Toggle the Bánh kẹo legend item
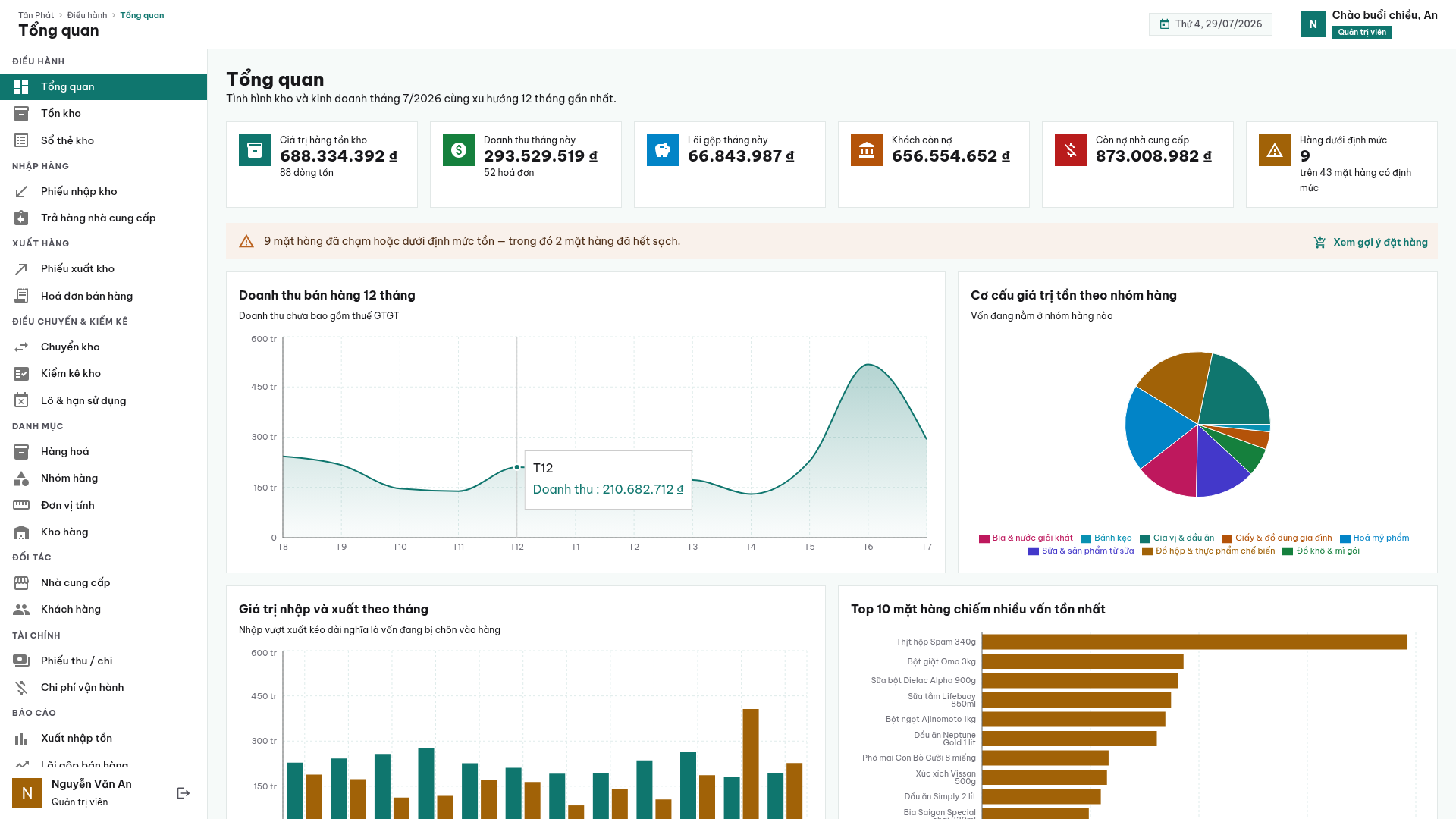This screenshot has width=1456, height=819. pos(1106,538)
